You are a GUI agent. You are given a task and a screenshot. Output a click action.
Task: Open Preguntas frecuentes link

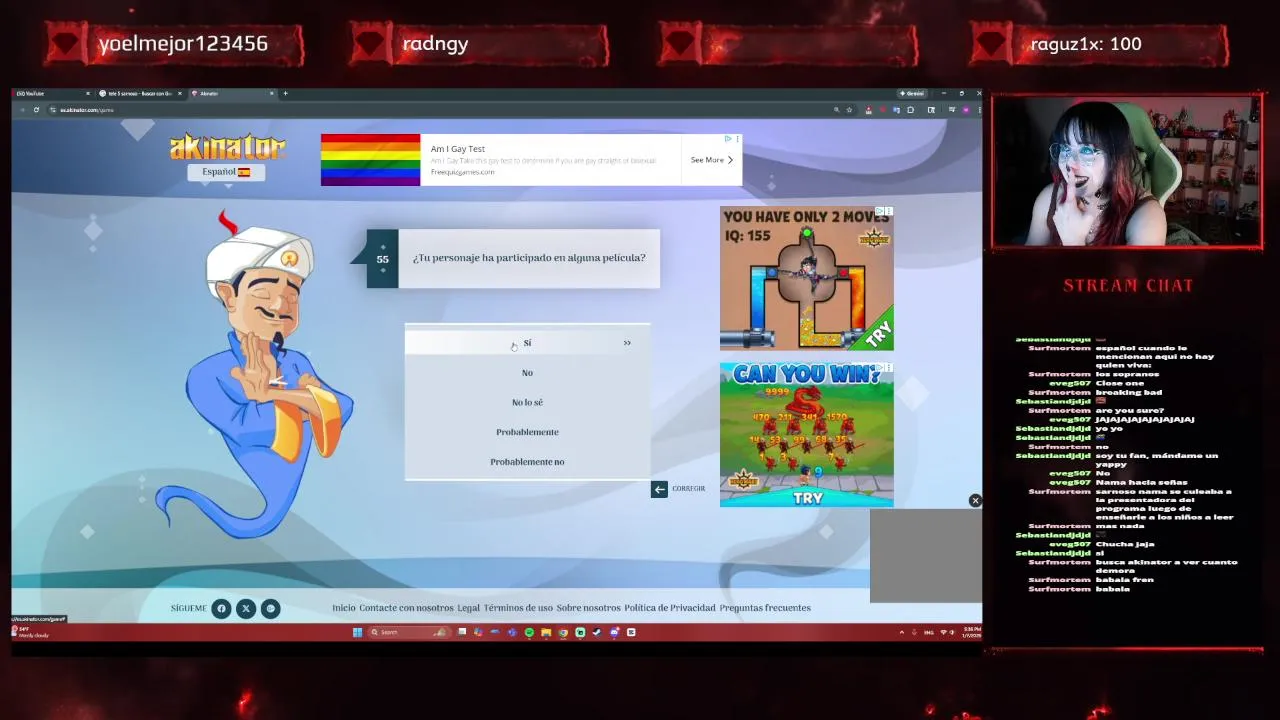[x=765, y=608]
